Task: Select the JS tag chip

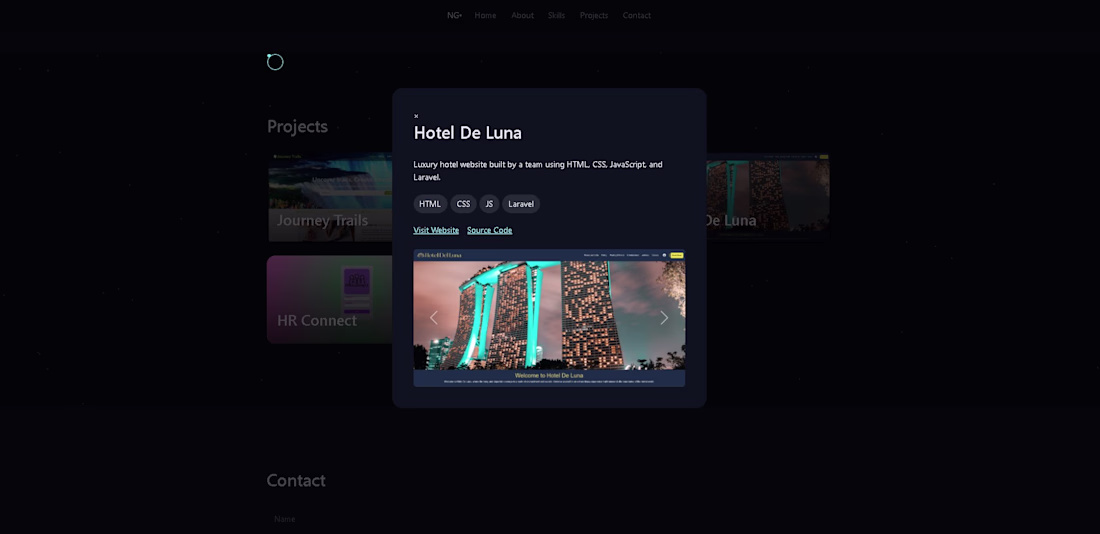Action: (x=489, y=204)
